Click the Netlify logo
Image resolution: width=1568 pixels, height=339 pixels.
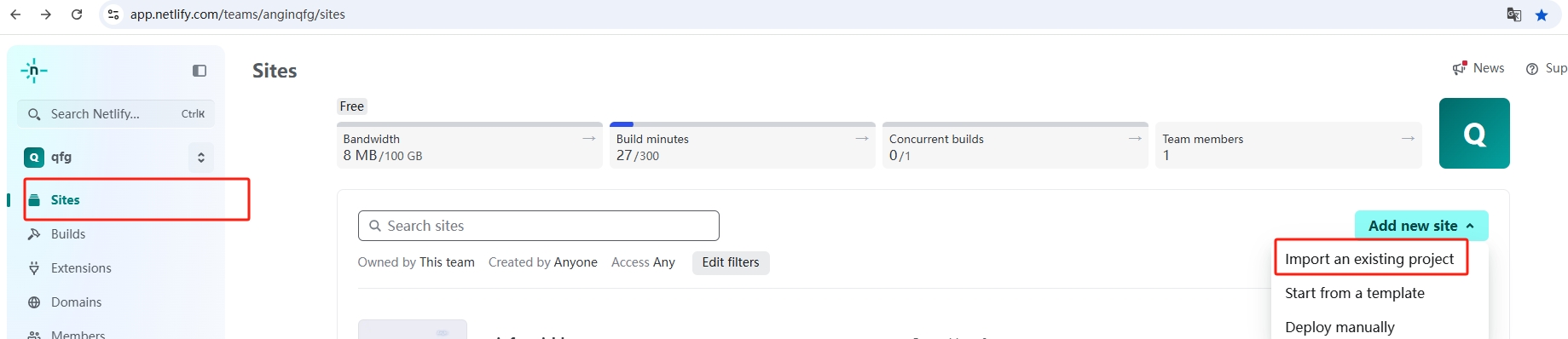(34, 71)
